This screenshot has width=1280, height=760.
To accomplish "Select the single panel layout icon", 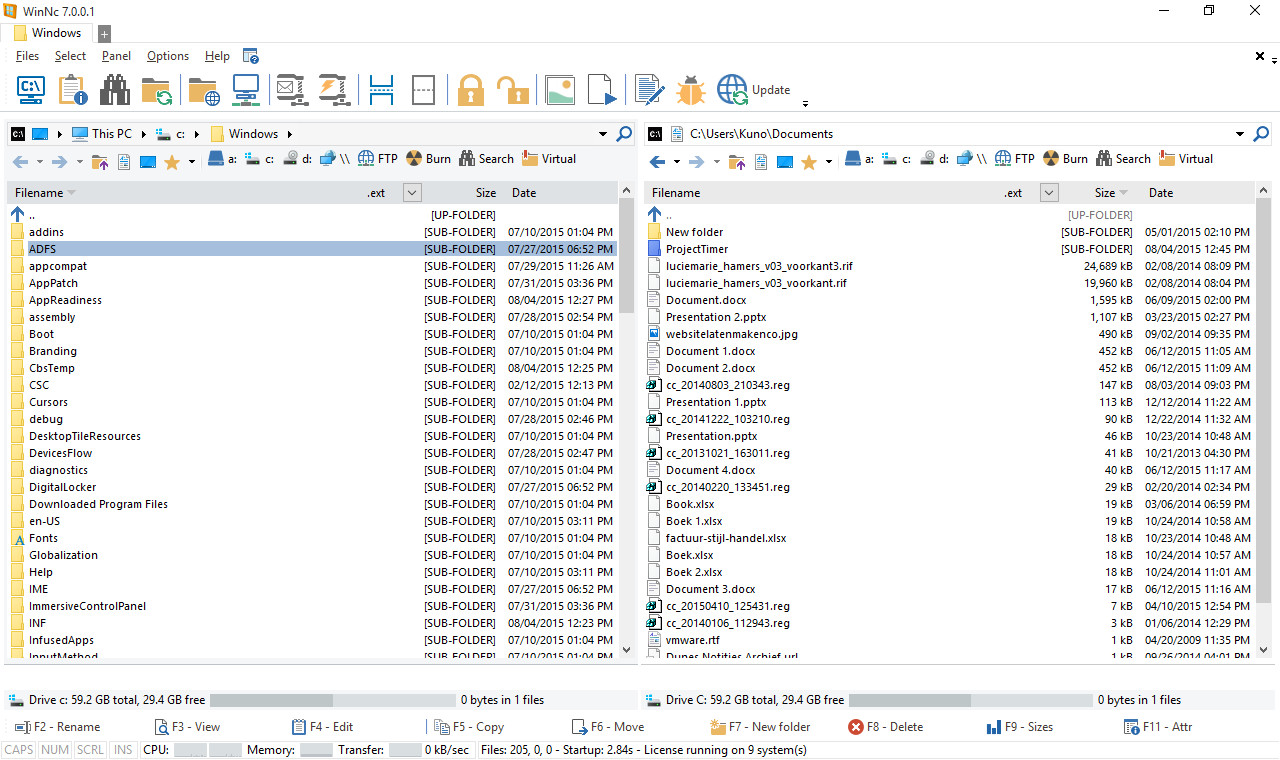I will [423, 90].
